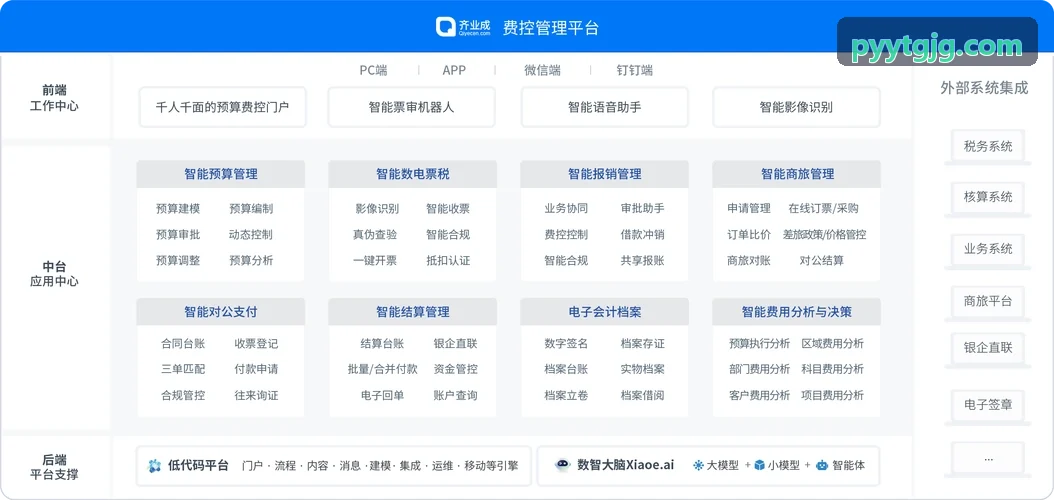
Task: Click the 档案存证 item
Action: coord(643,343)
